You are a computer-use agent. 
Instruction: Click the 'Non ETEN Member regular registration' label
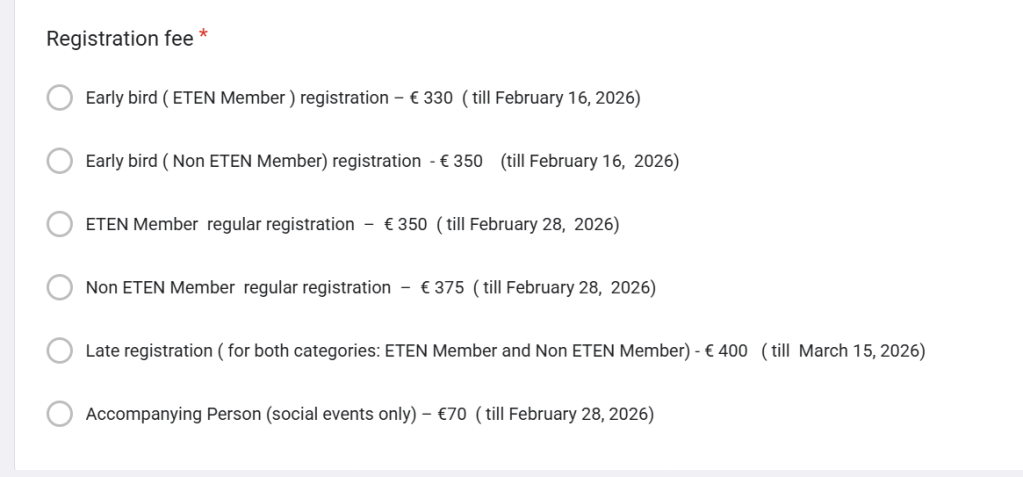[x=238, y=288]
